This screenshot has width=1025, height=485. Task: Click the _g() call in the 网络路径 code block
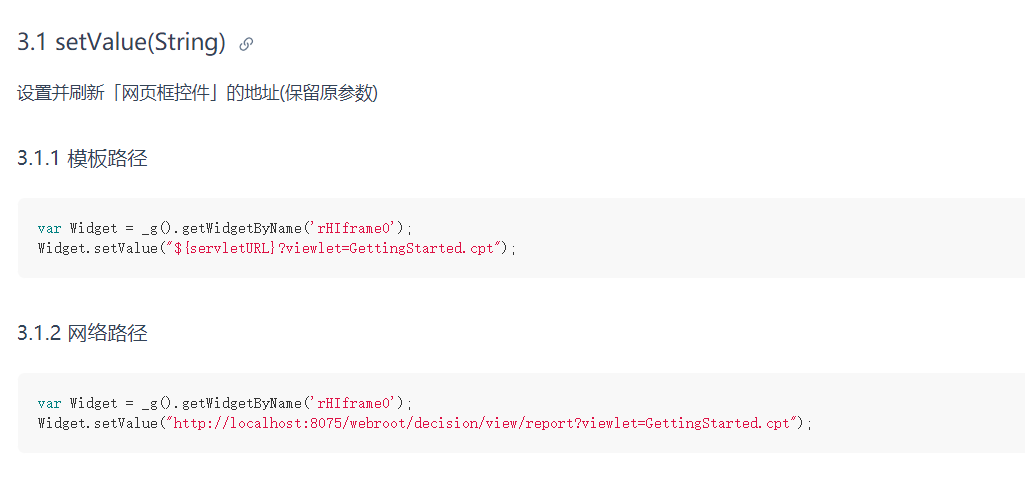click(158, 403)
